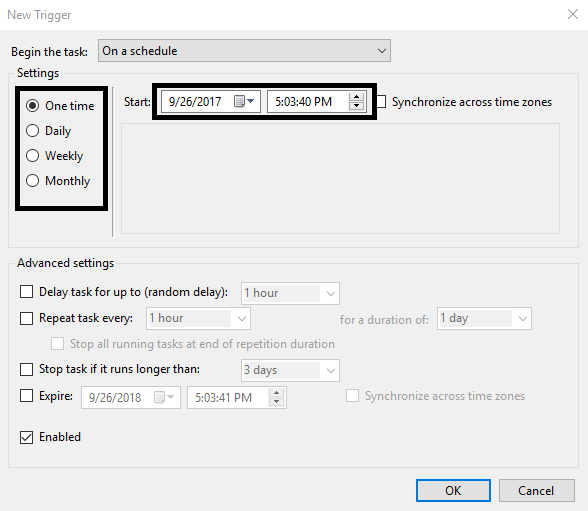The width and height of the screenshot is (588, 511).
Task: Check Synchronize across time zones for Expire
Action: click(352, 396)
